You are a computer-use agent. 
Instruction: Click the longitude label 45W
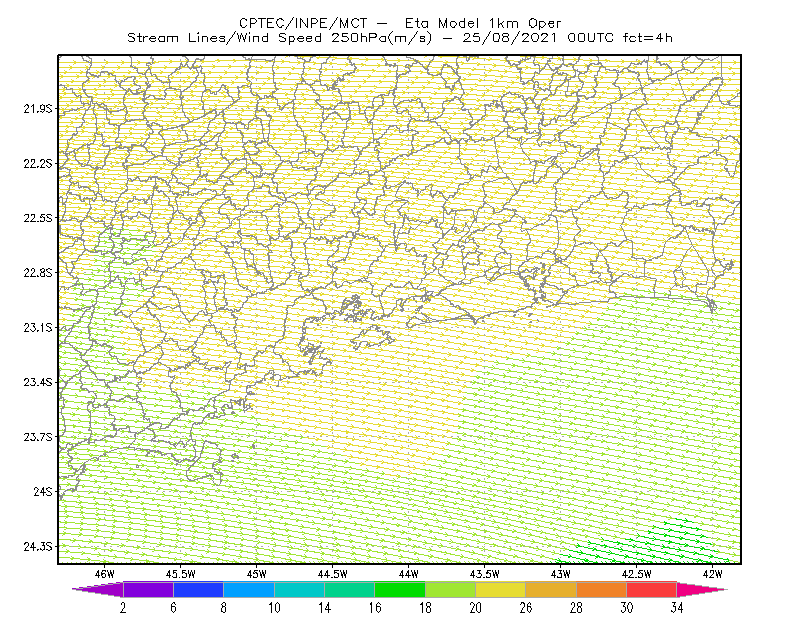point(257,574)
